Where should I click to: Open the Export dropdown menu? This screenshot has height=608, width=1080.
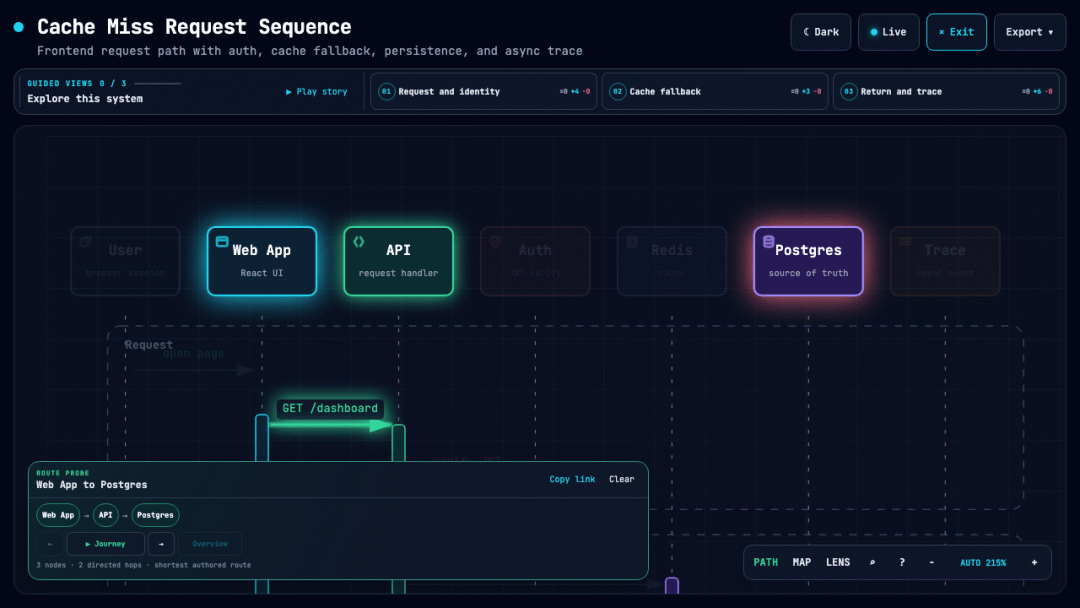(1030, 32)
